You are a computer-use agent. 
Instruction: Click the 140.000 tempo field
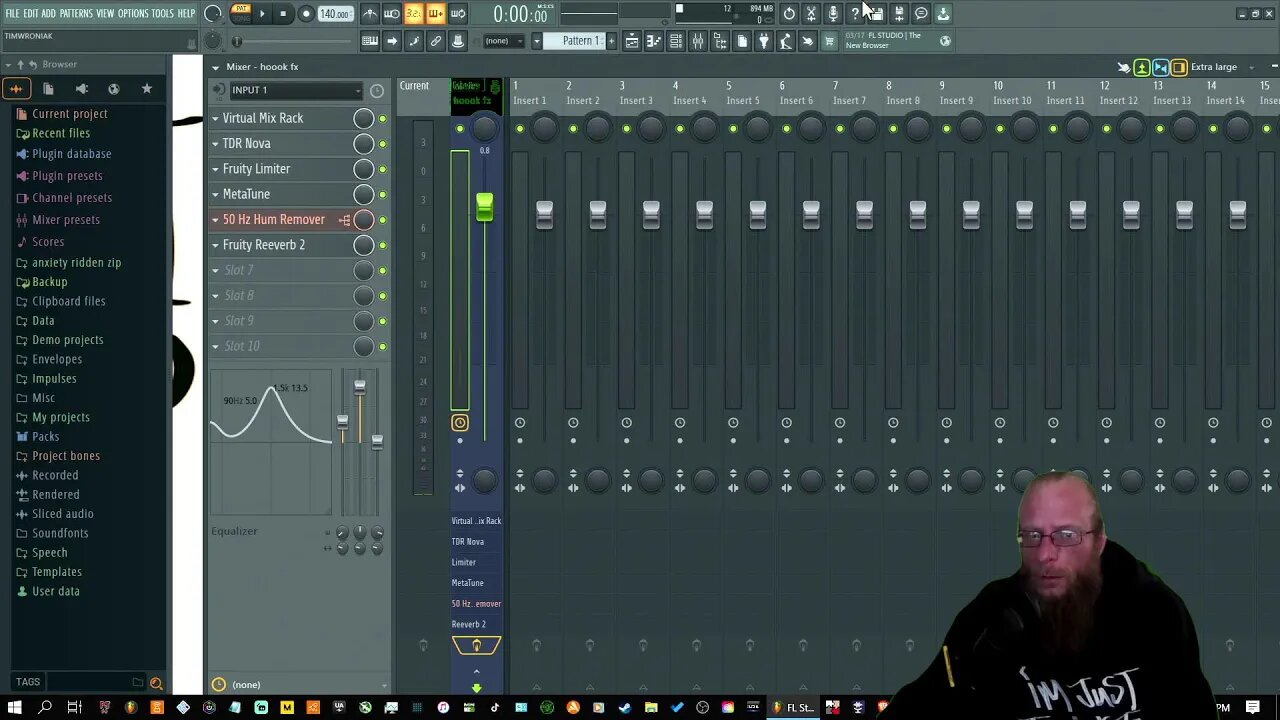pyautogui.click(x=335, y=14)
